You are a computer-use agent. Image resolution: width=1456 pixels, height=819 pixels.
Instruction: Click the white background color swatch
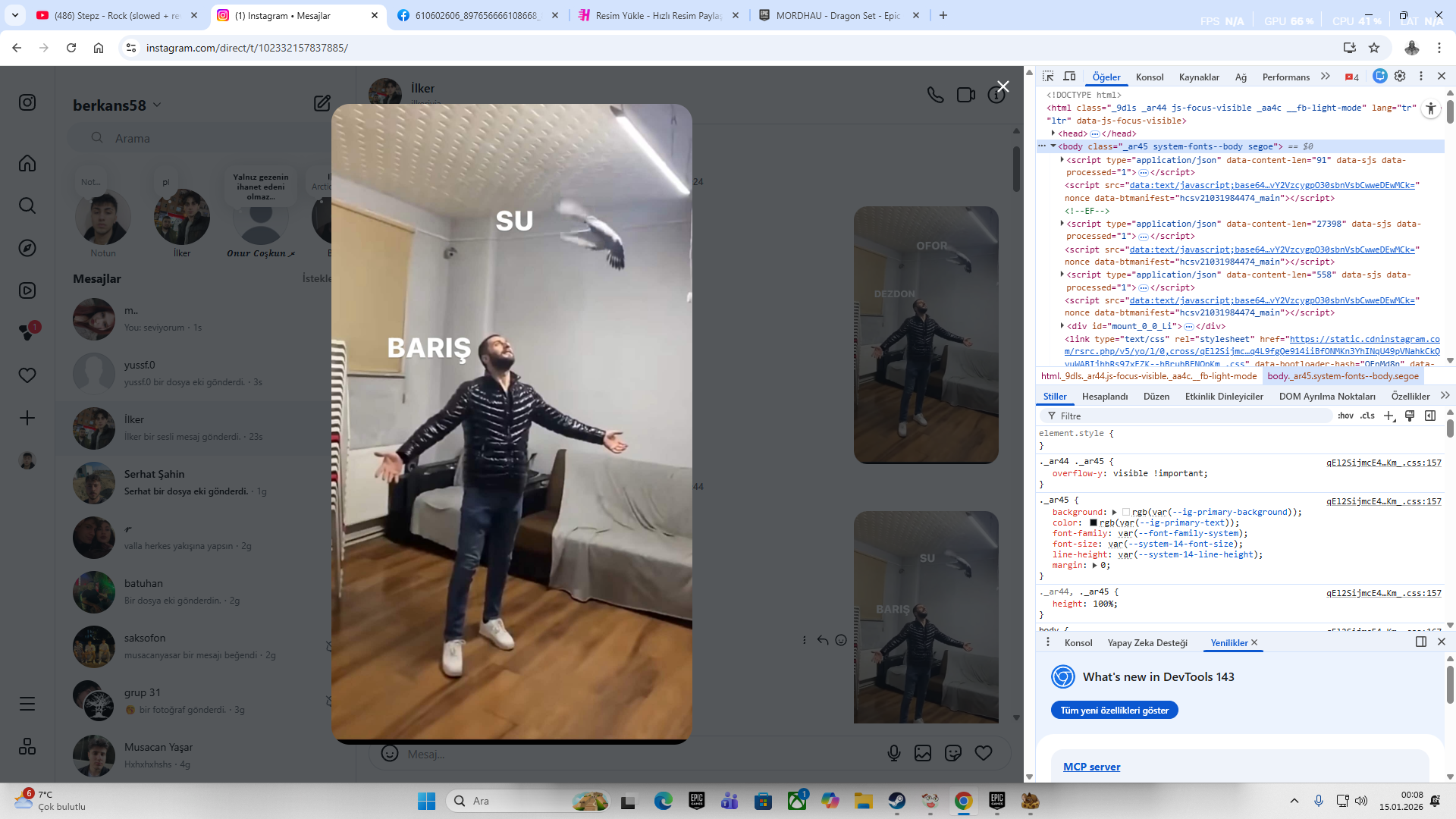point(1126,513)
